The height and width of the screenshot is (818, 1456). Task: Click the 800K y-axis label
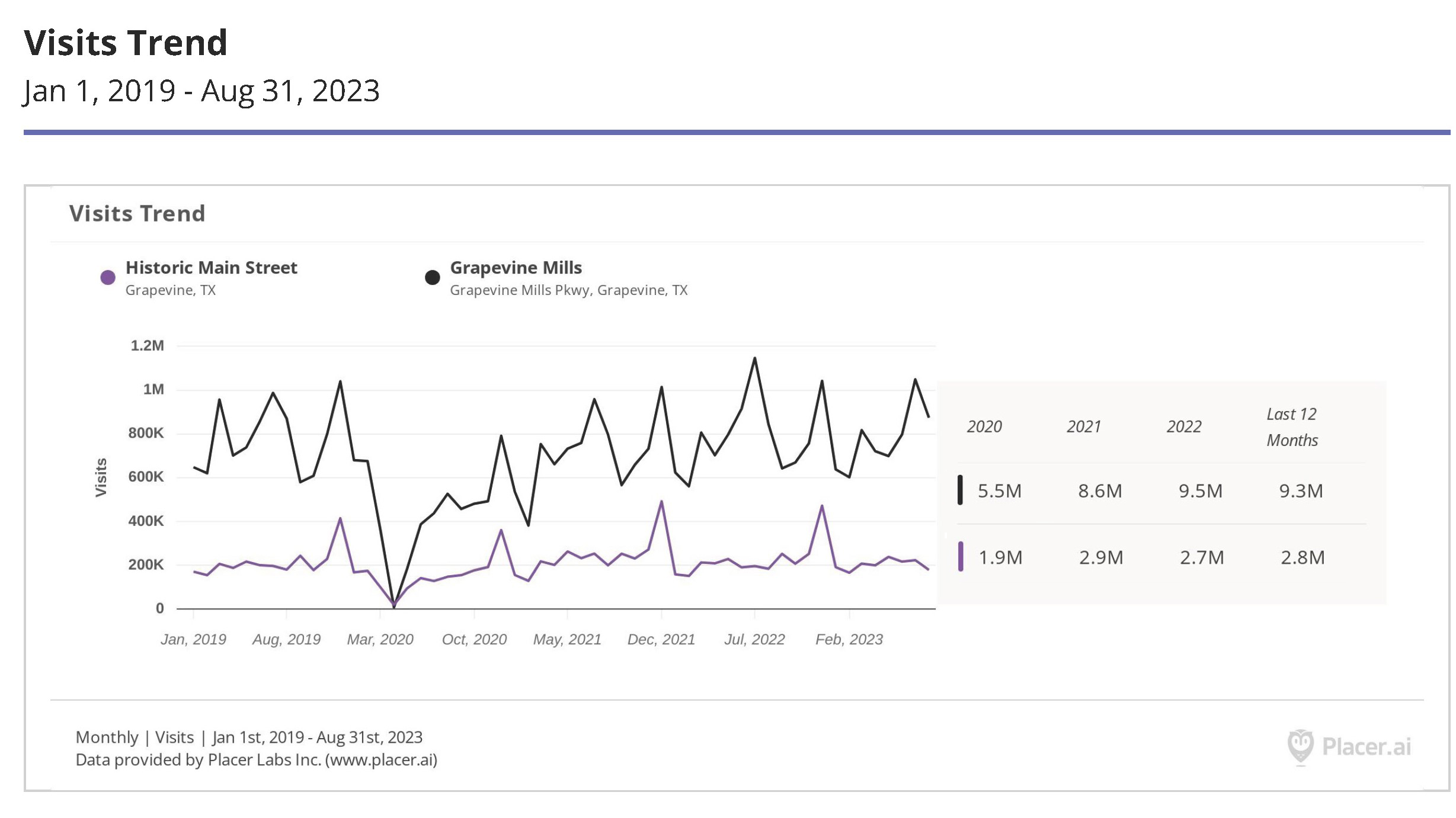(146, 434)
